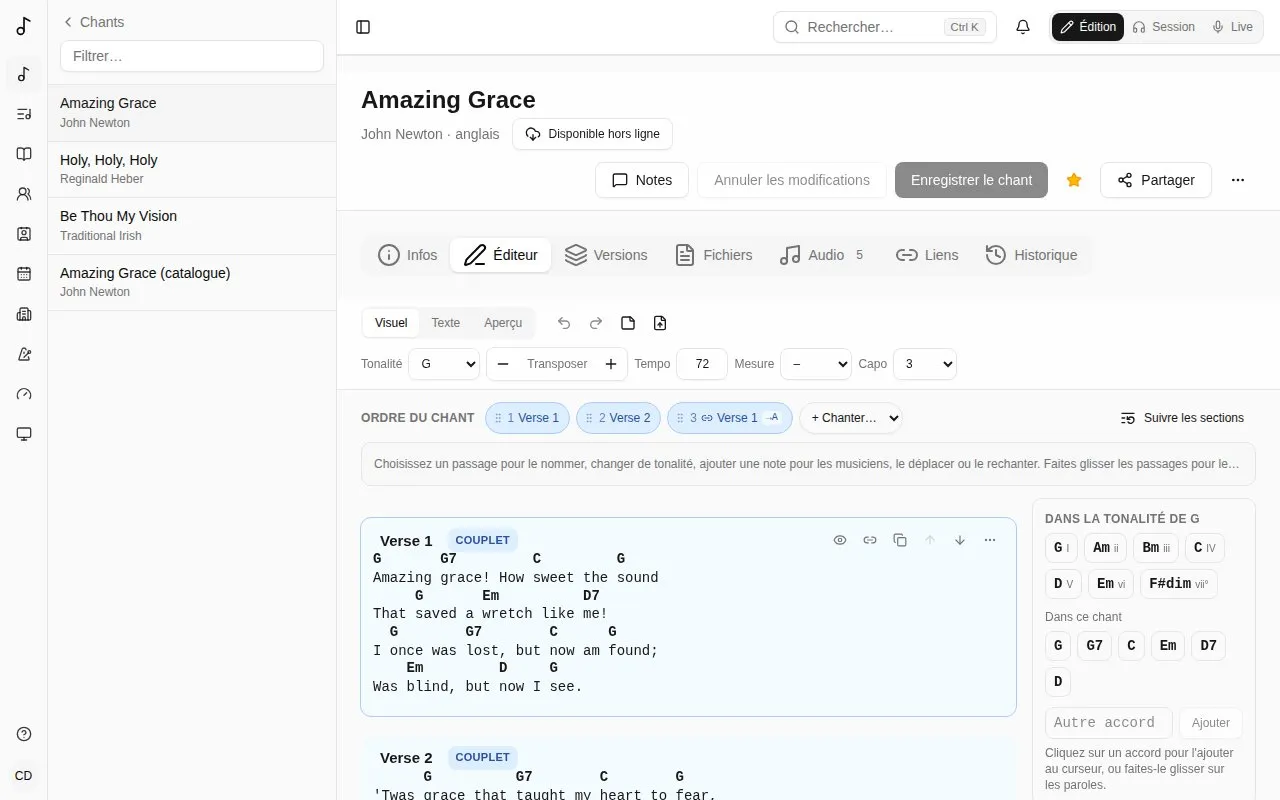Screen dimensions: 1280x800
Task: Toggle the favorite star for this song
Action: point(1074,180)
